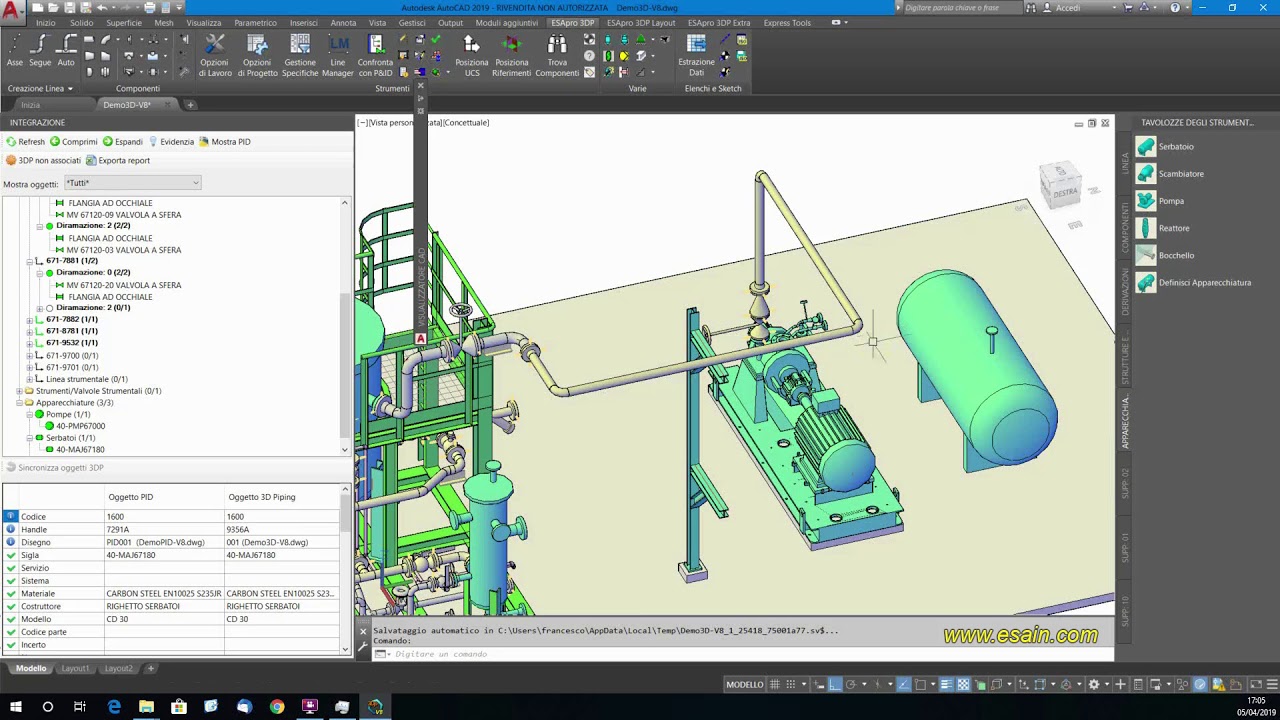The image size is (1280, 720).
Task: Select the Segue line tool
Action: click(40, 51)
